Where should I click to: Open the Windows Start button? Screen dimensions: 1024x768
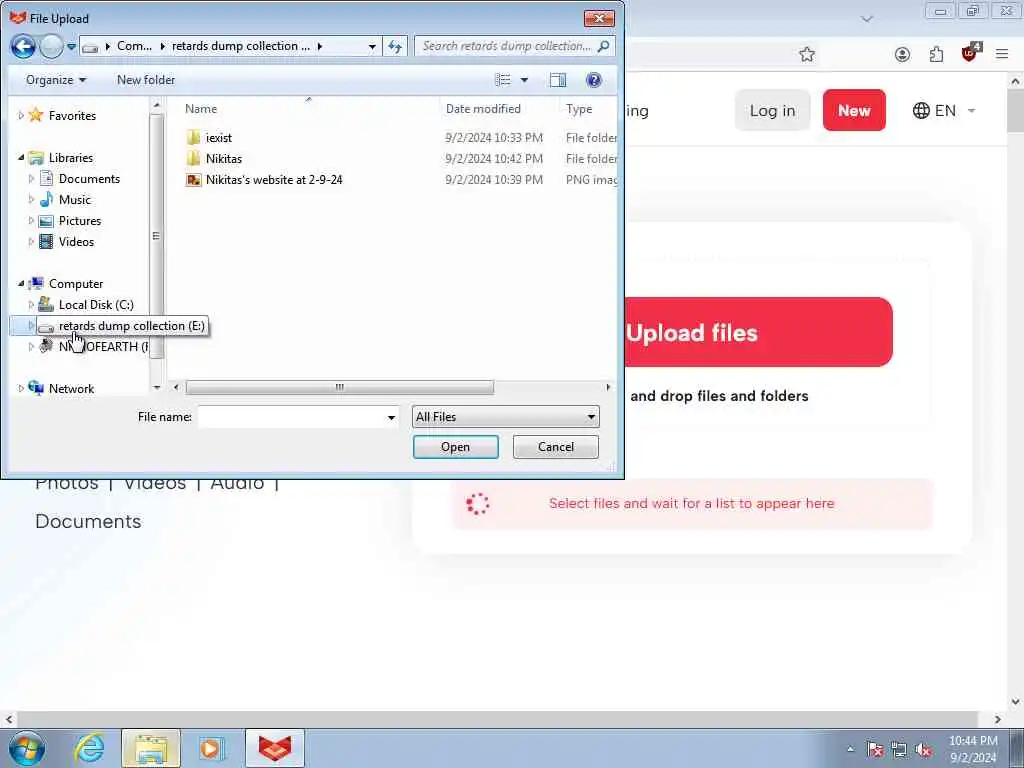27,748
